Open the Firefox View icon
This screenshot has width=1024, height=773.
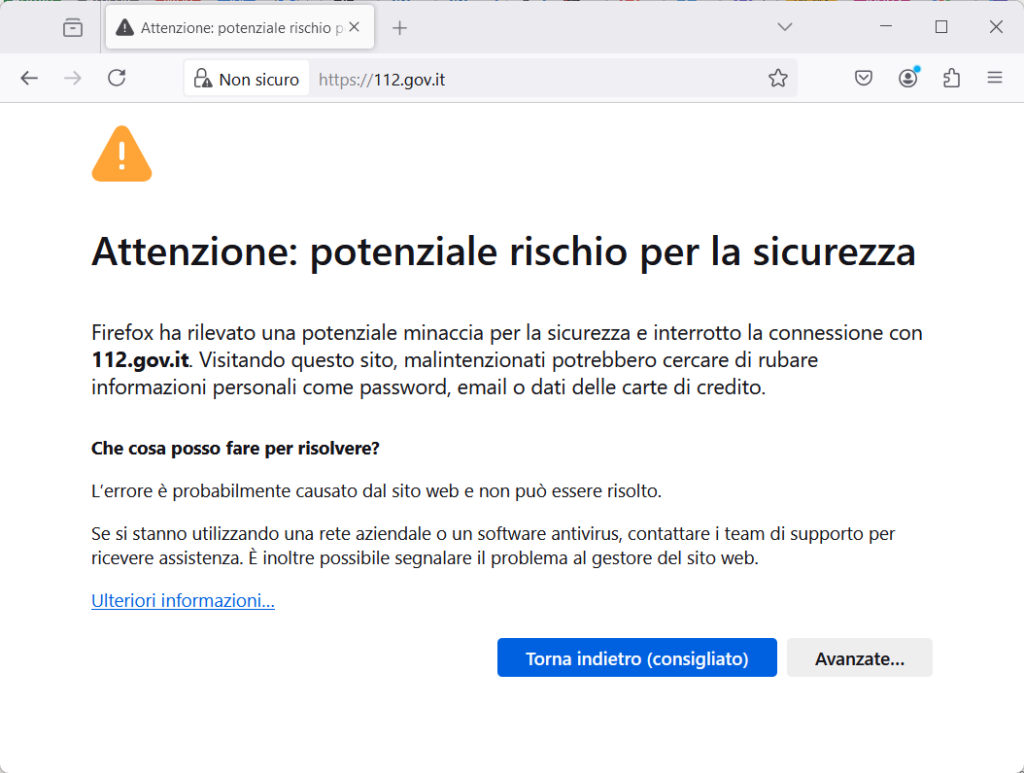click(x=73, y=28)
